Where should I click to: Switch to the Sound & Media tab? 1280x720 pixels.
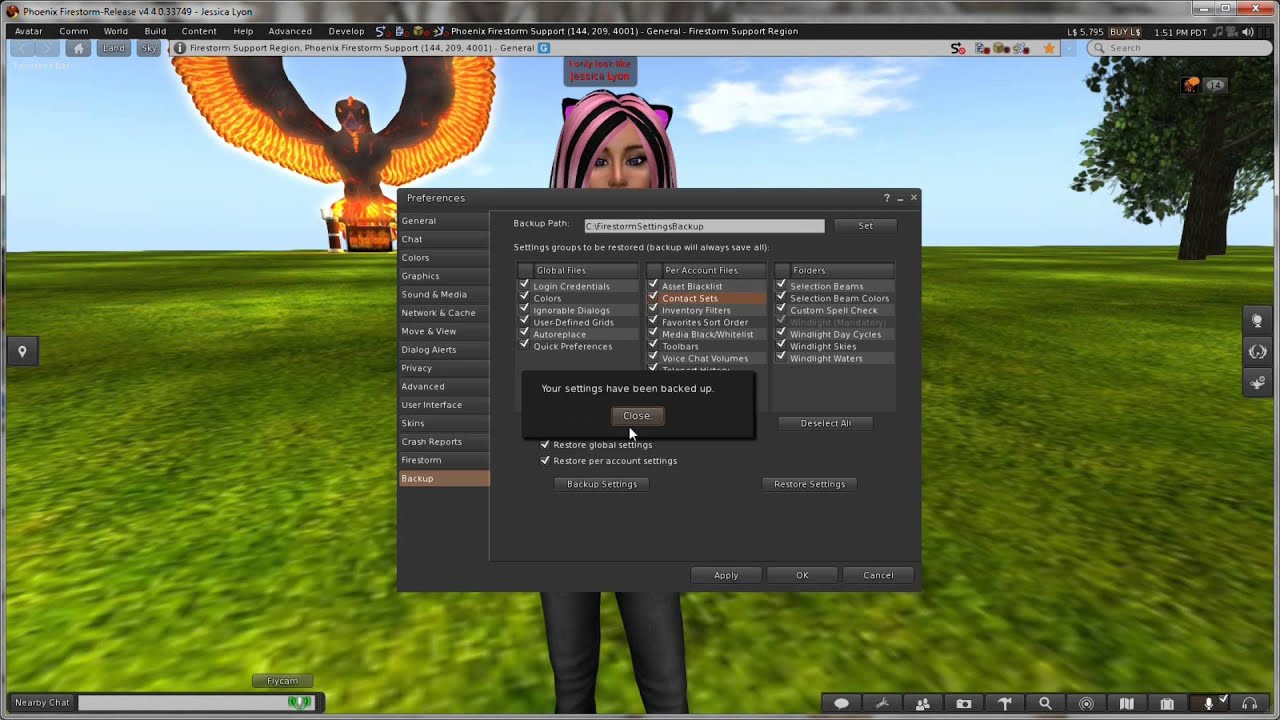click(444, 294)
